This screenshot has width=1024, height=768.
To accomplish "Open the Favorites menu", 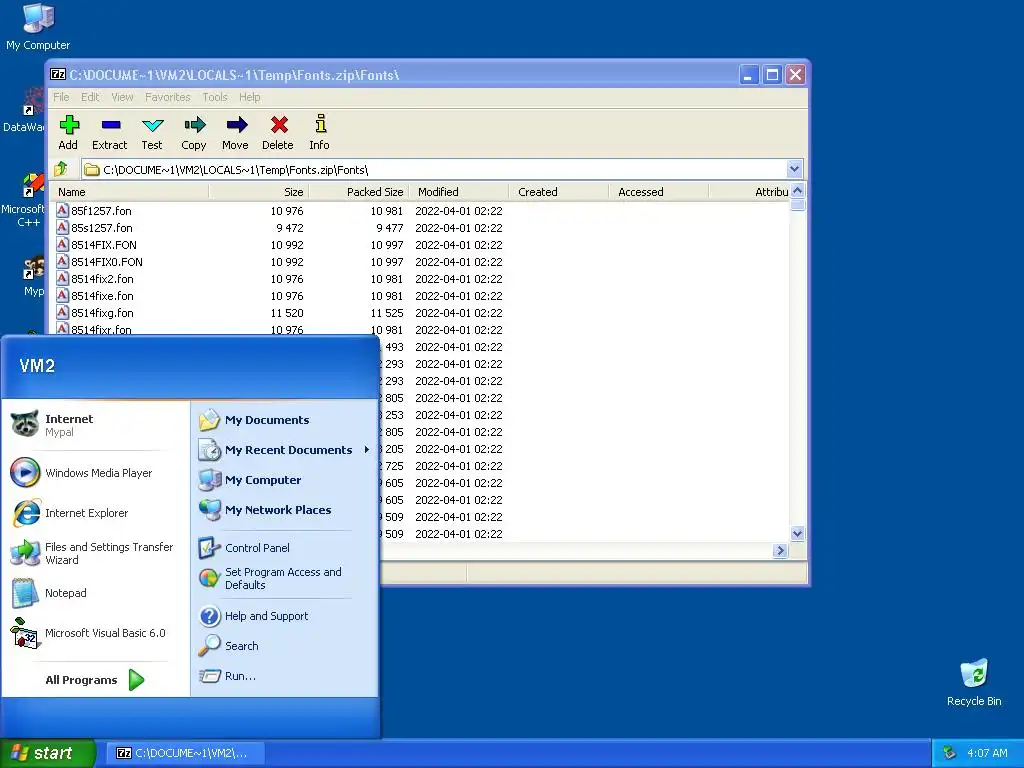I will [168, 97].
